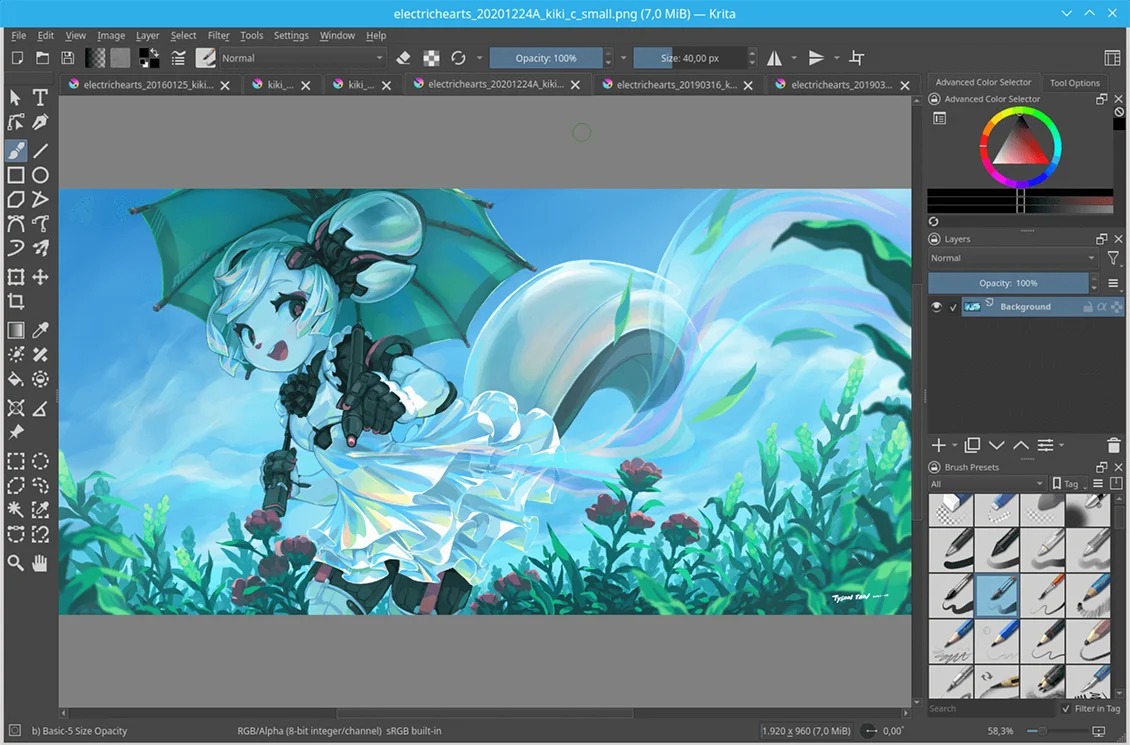Hide the Background layer eye icon
This screenshot has height=745, width=1130.
(936, 307)
